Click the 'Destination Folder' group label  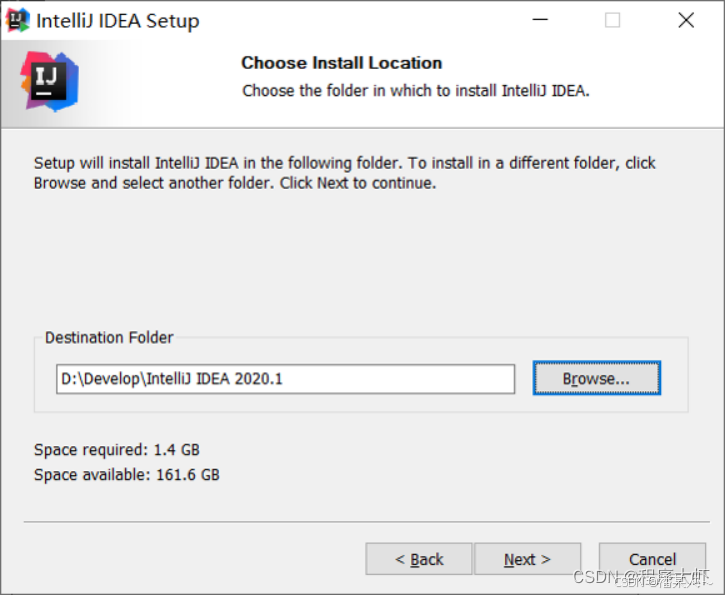[109, 337]
